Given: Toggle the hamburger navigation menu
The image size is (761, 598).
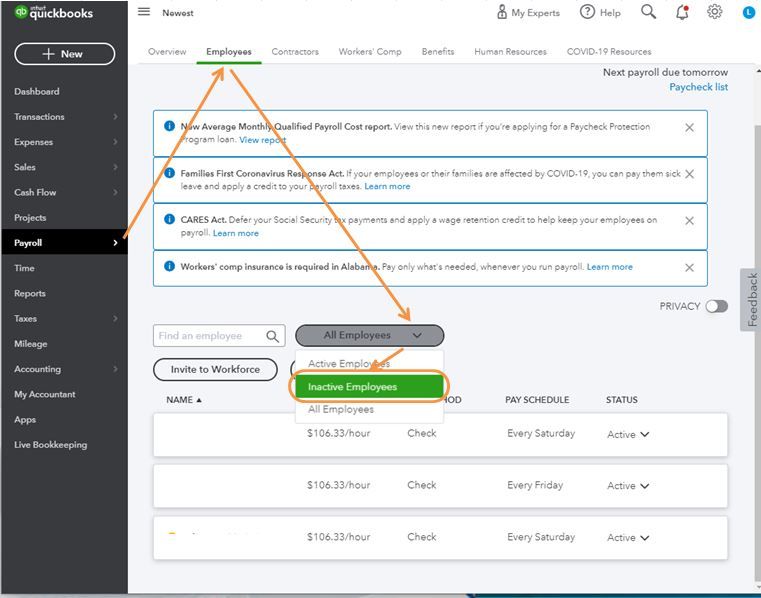Looking at the screenshot, I should pyautogui.click(x=144, y=12).
